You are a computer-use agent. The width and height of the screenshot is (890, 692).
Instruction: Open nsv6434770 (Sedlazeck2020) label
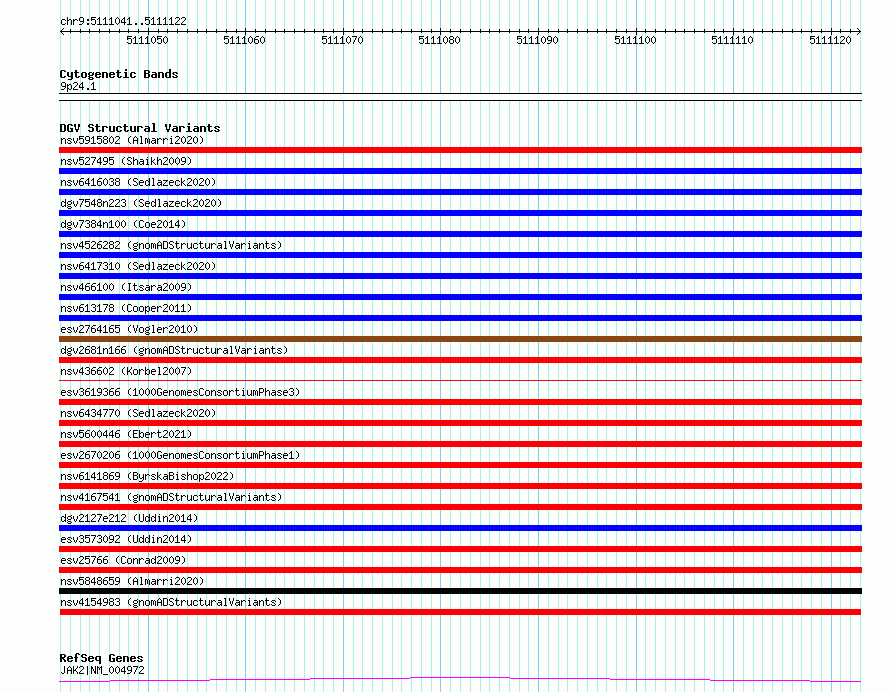[x=138, y=413]
